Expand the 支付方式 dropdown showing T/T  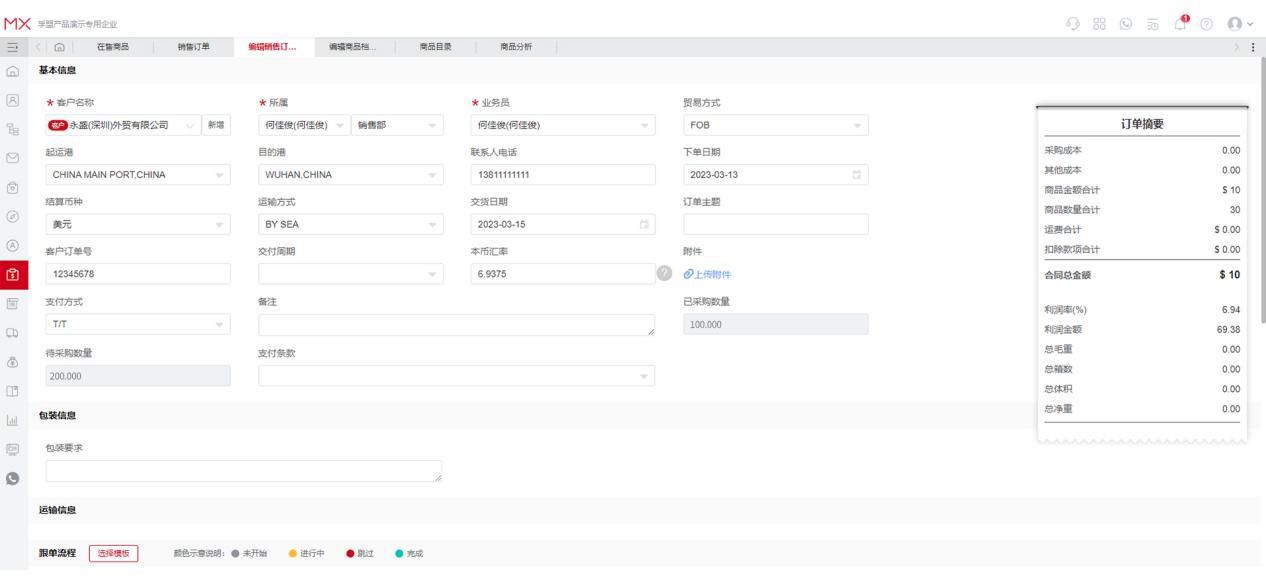136,324
